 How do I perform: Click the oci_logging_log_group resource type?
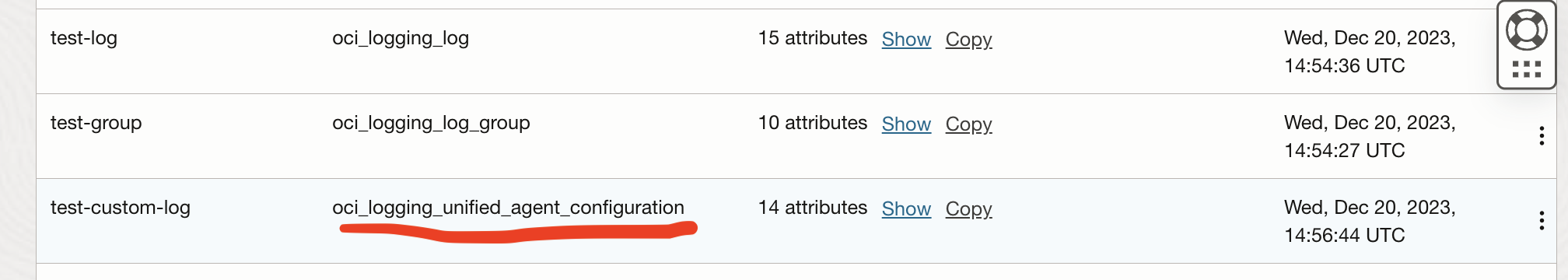pos(431,123)
